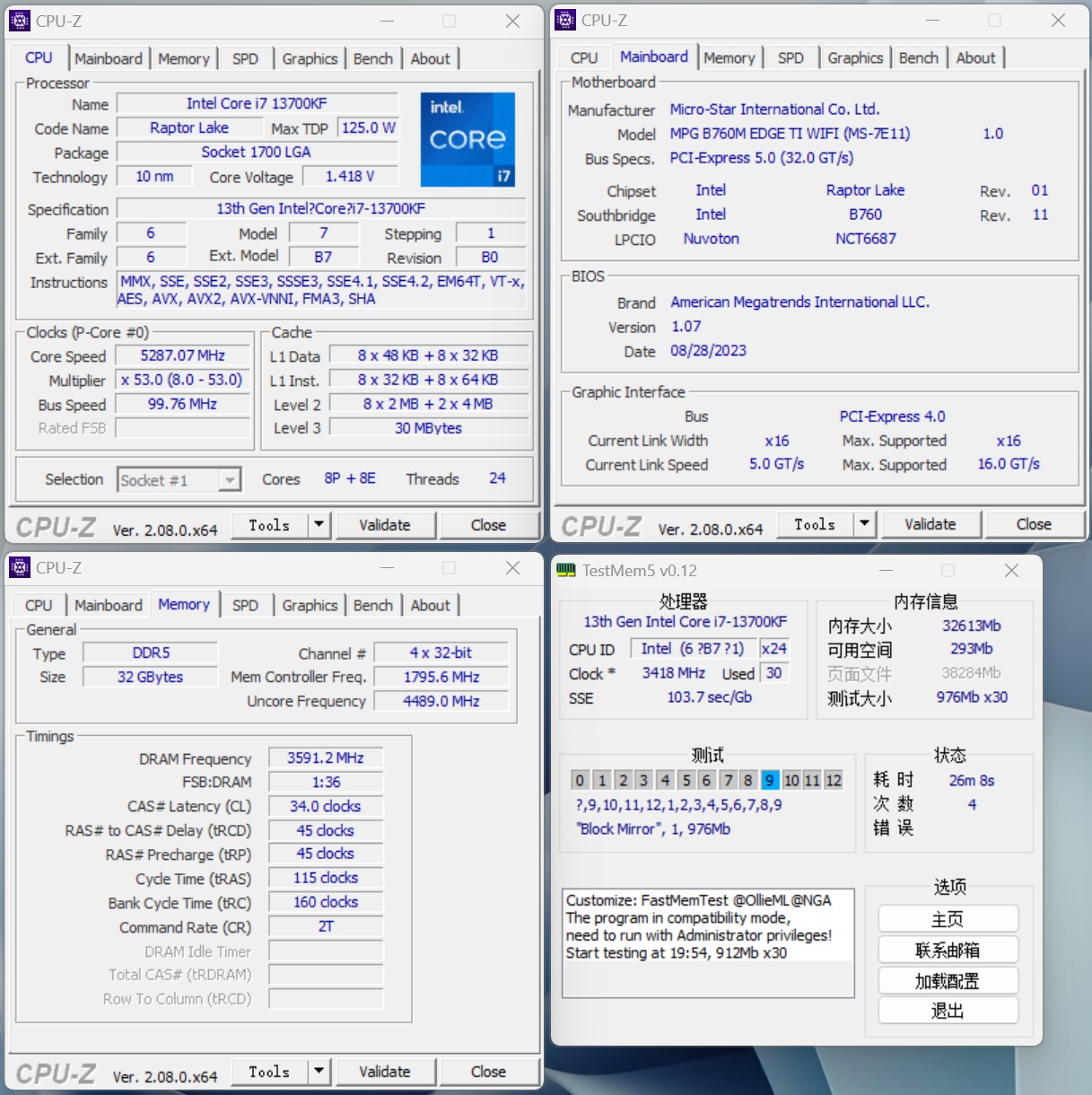Viewport: 1092px width, 1095px height.
Task: Click test cell 0 in TestMem5
Action: click(580, 780)
